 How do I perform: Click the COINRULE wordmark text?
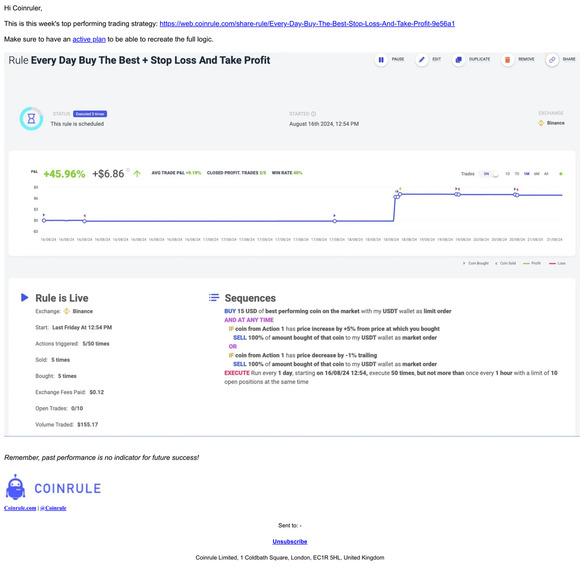pyautogui.click(x=68, y=488)
